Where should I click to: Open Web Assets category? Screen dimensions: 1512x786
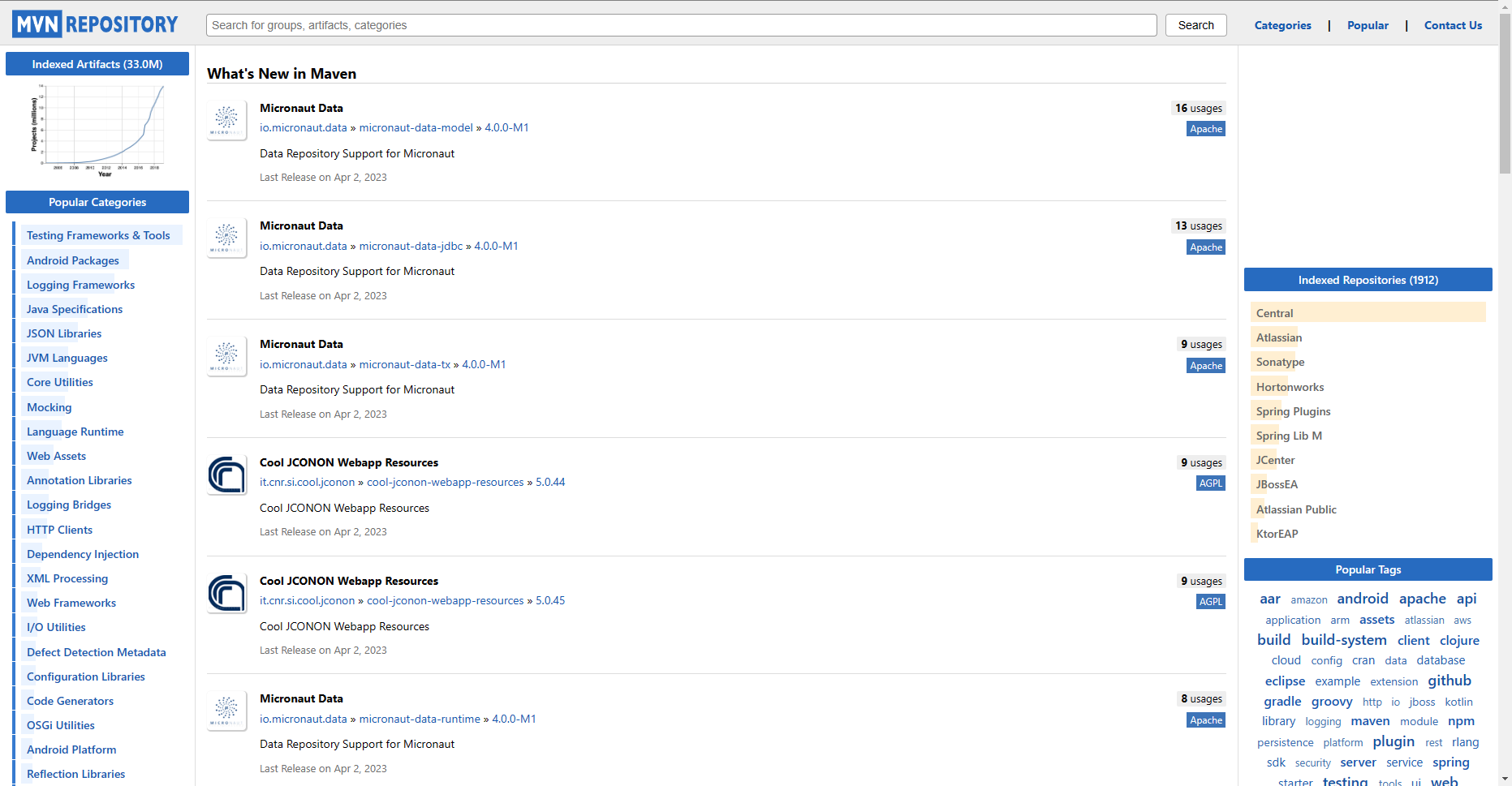tap(56, 456)
